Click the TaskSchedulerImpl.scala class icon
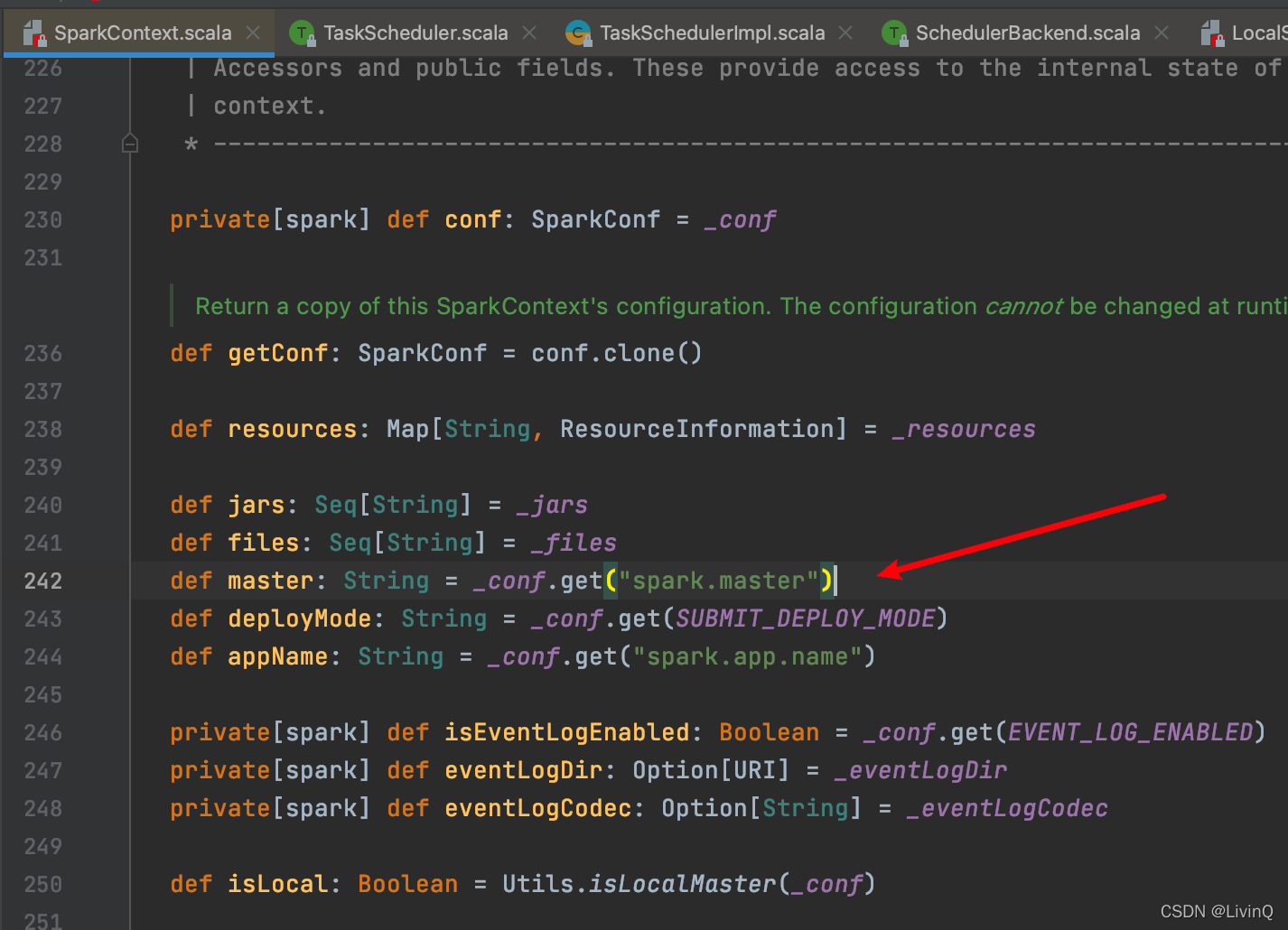Viewport: 1288px width, 930px height. tap(578, 34)
